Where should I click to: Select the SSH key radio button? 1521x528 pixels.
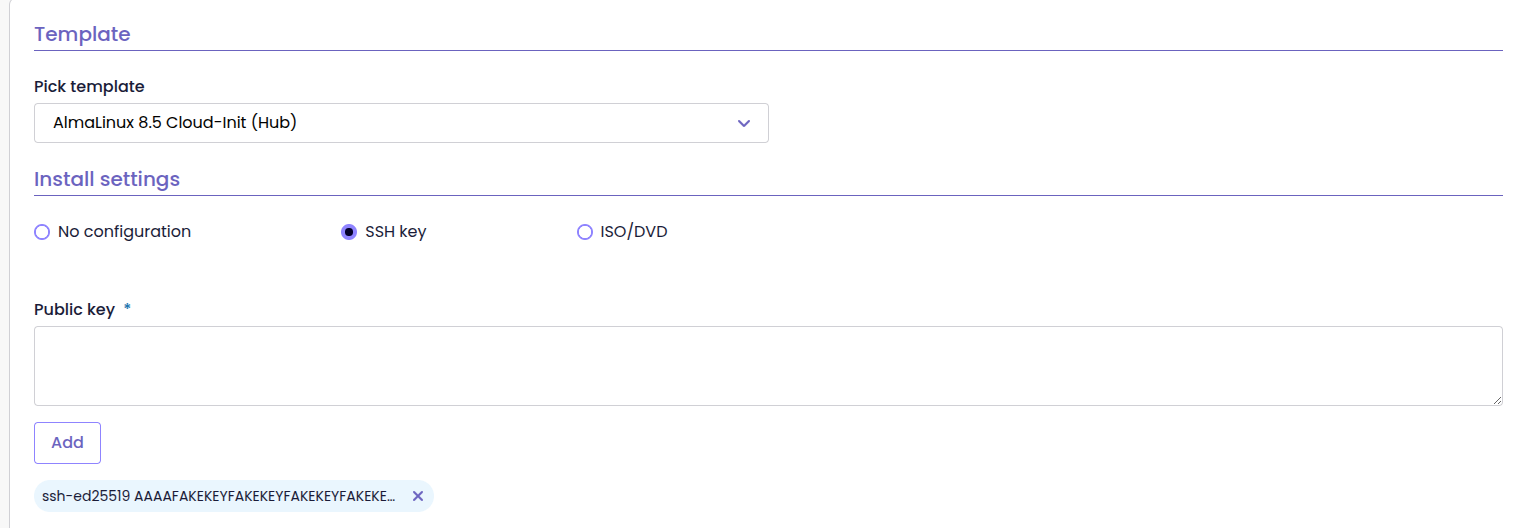point(349,232)
